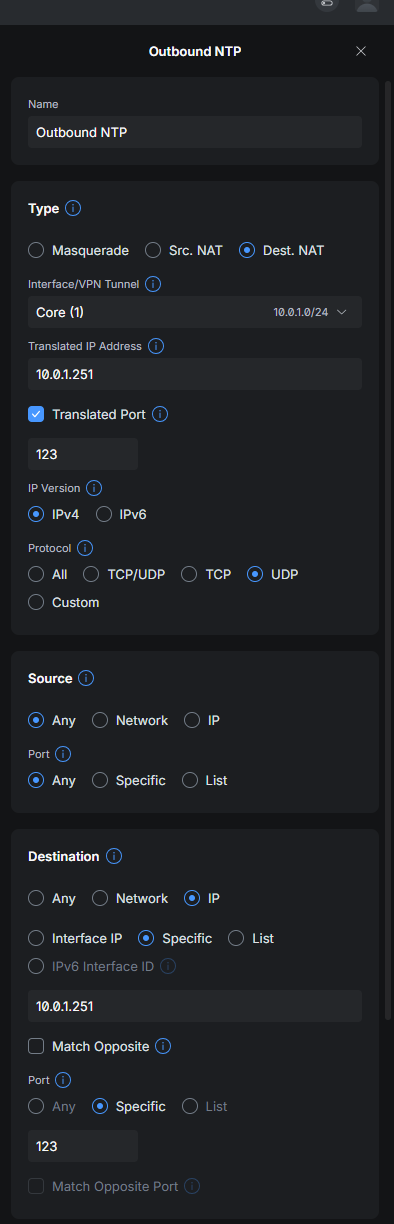Click the Match Opposite Port info icon

[x=192, y=1186]
